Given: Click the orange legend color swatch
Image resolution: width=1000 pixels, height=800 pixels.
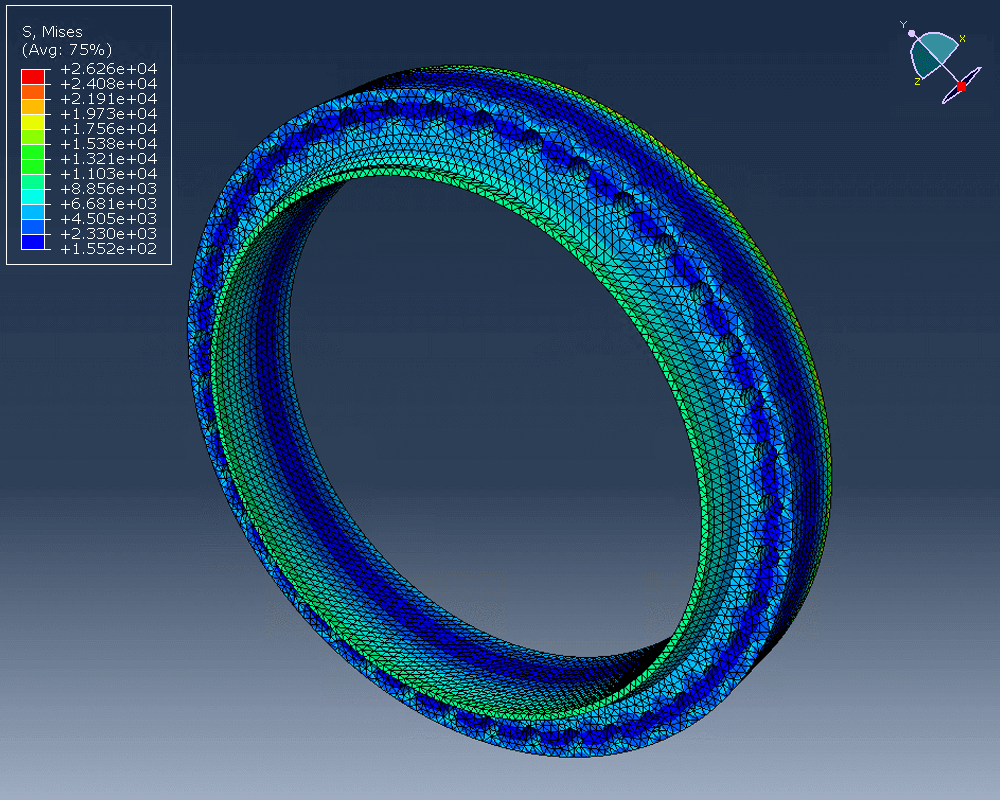Looking at the screenshot, I should [x=33, y=92].
